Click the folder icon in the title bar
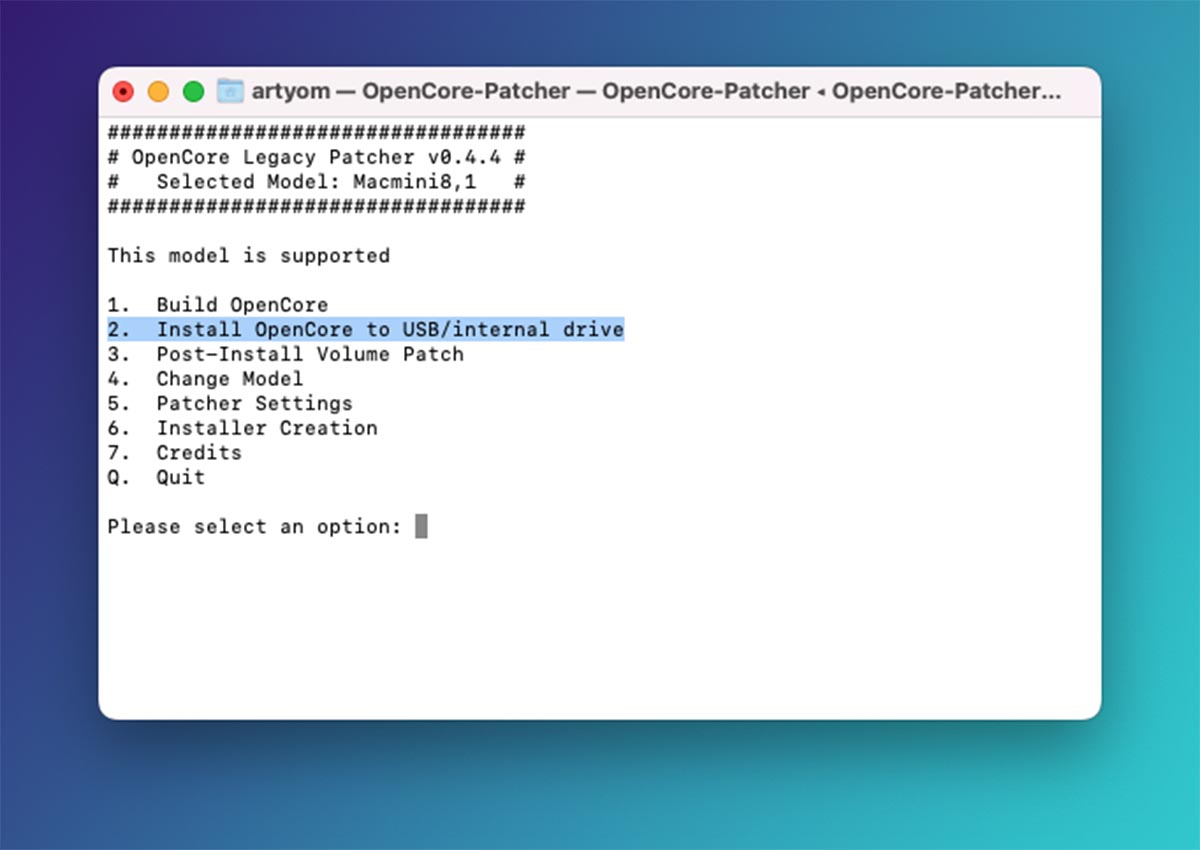 coord(230,91)
